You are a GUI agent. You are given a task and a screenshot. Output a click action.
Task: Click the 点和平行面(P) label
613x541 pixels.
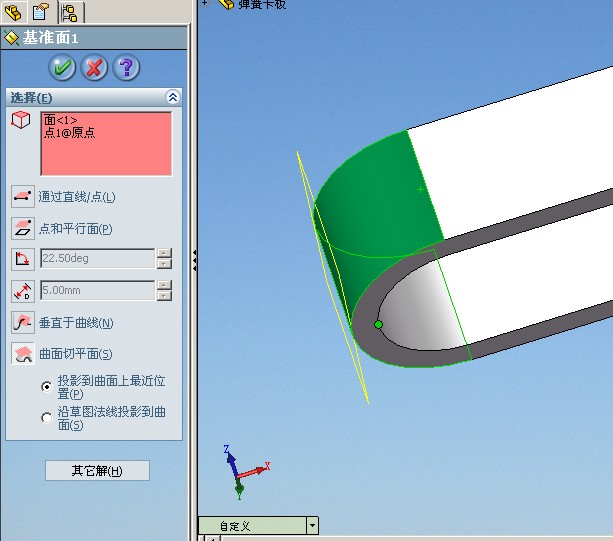tap(75, 229)
